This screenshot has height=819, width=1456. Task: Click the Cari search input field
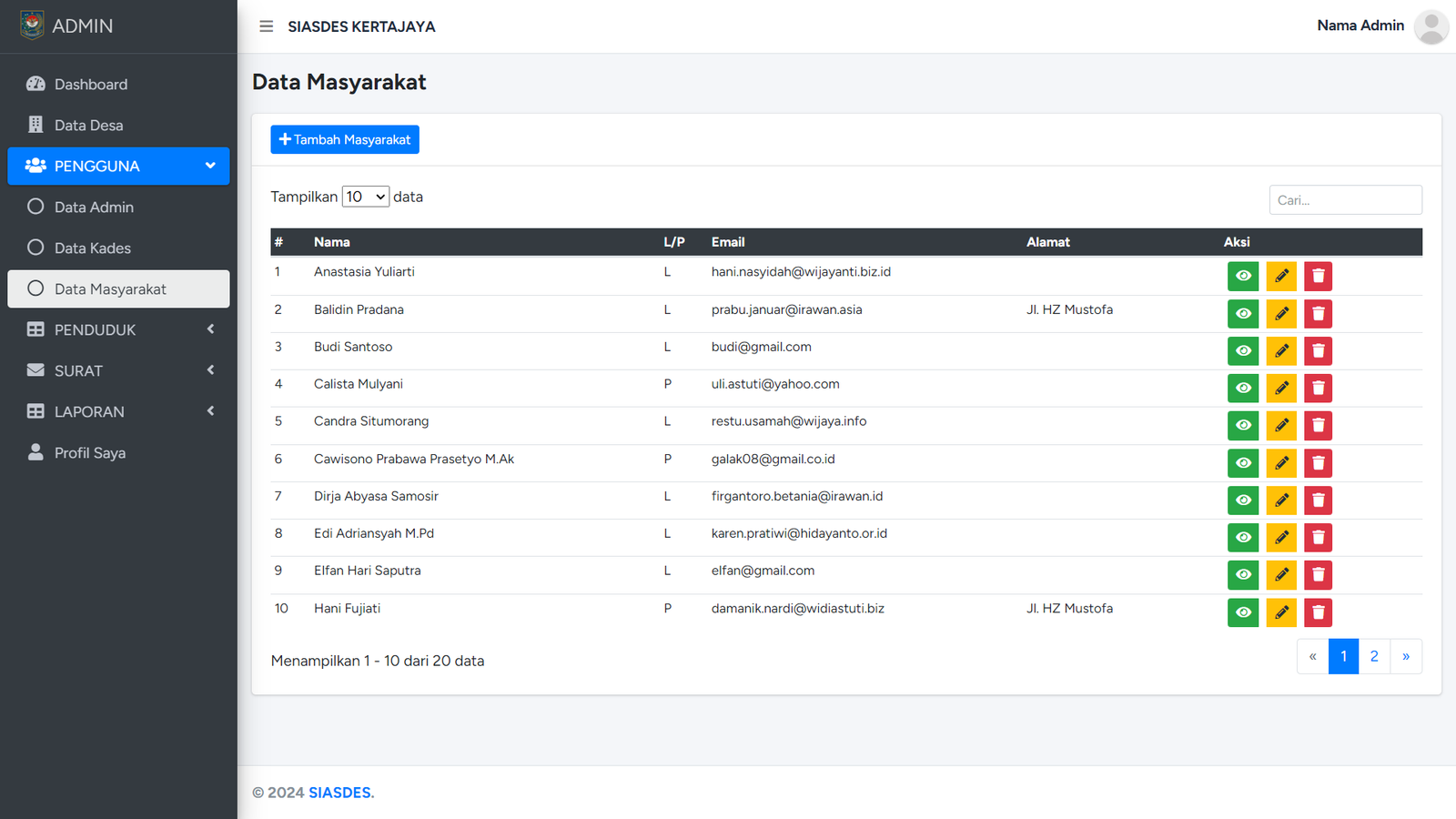(1345, 200)
